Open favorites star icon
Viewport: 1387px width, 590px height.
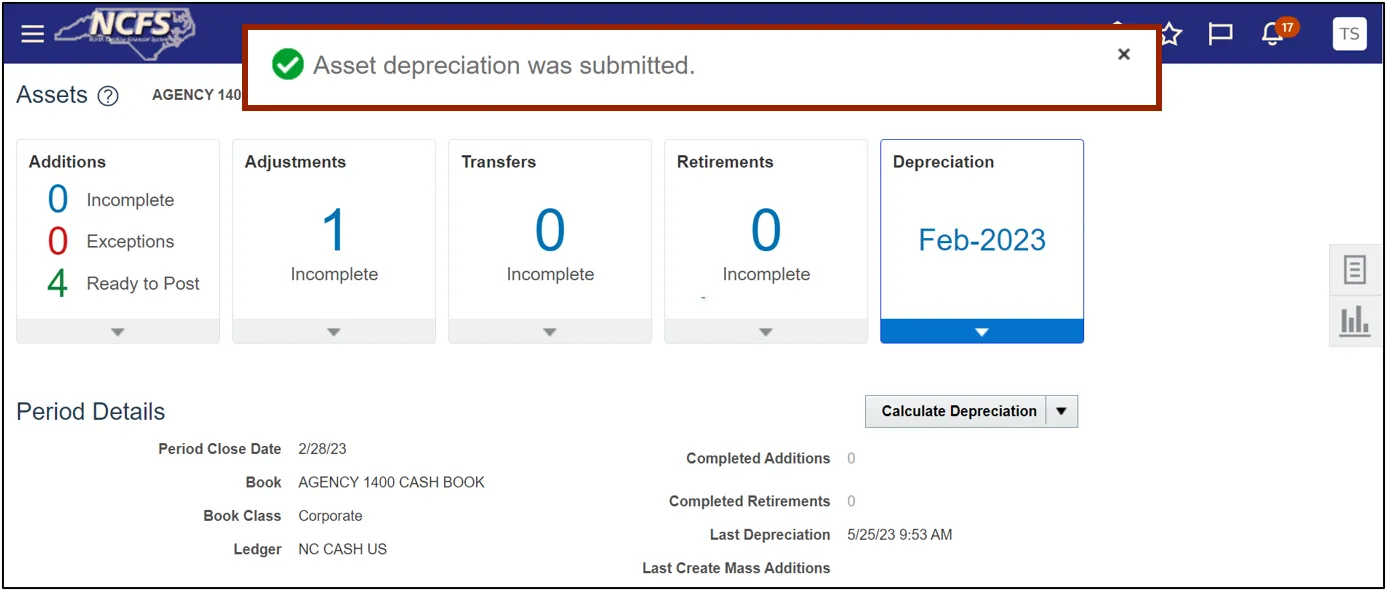[x=1170, y=34]
